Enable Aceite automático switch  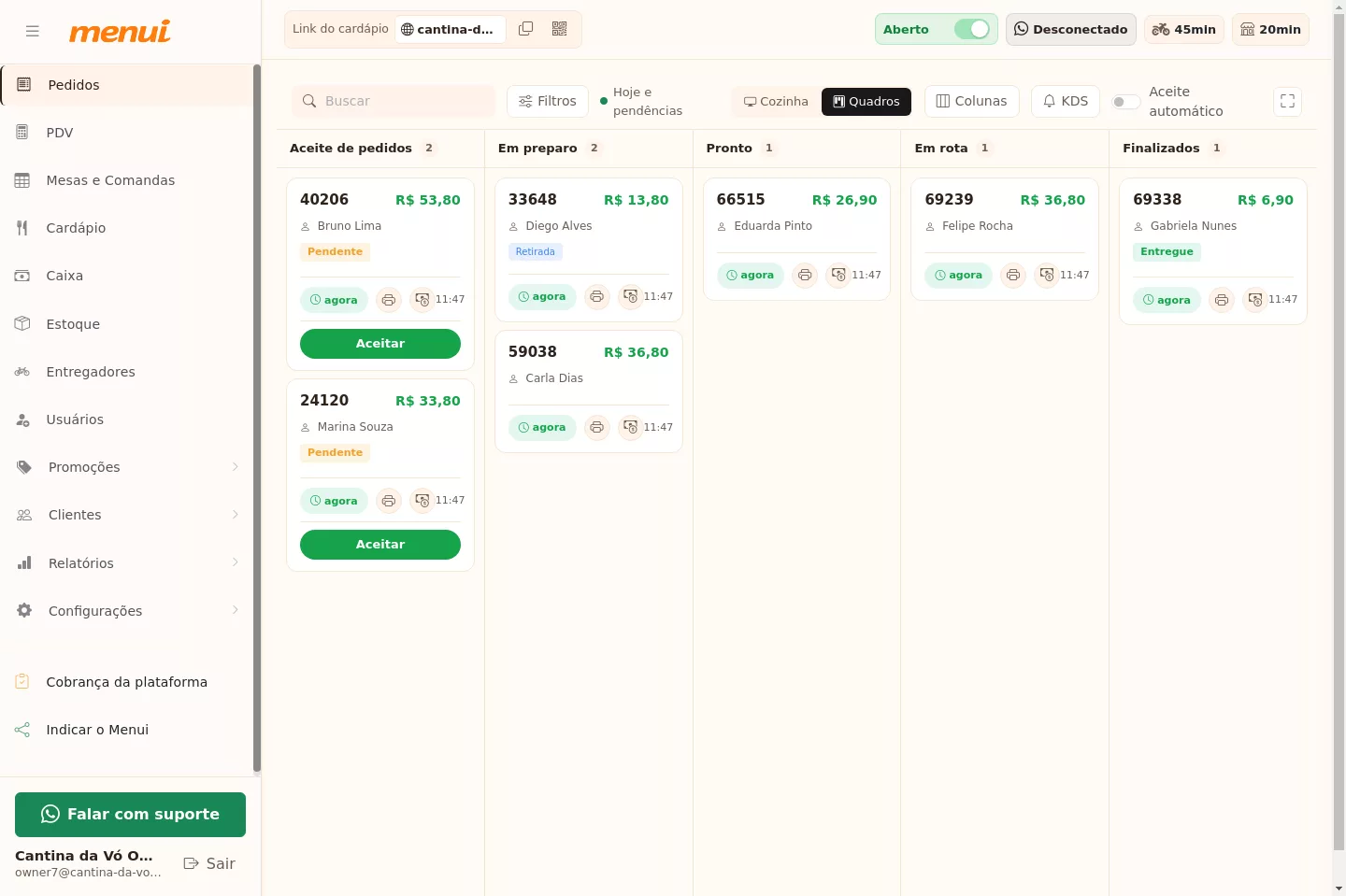[1125, 102]
